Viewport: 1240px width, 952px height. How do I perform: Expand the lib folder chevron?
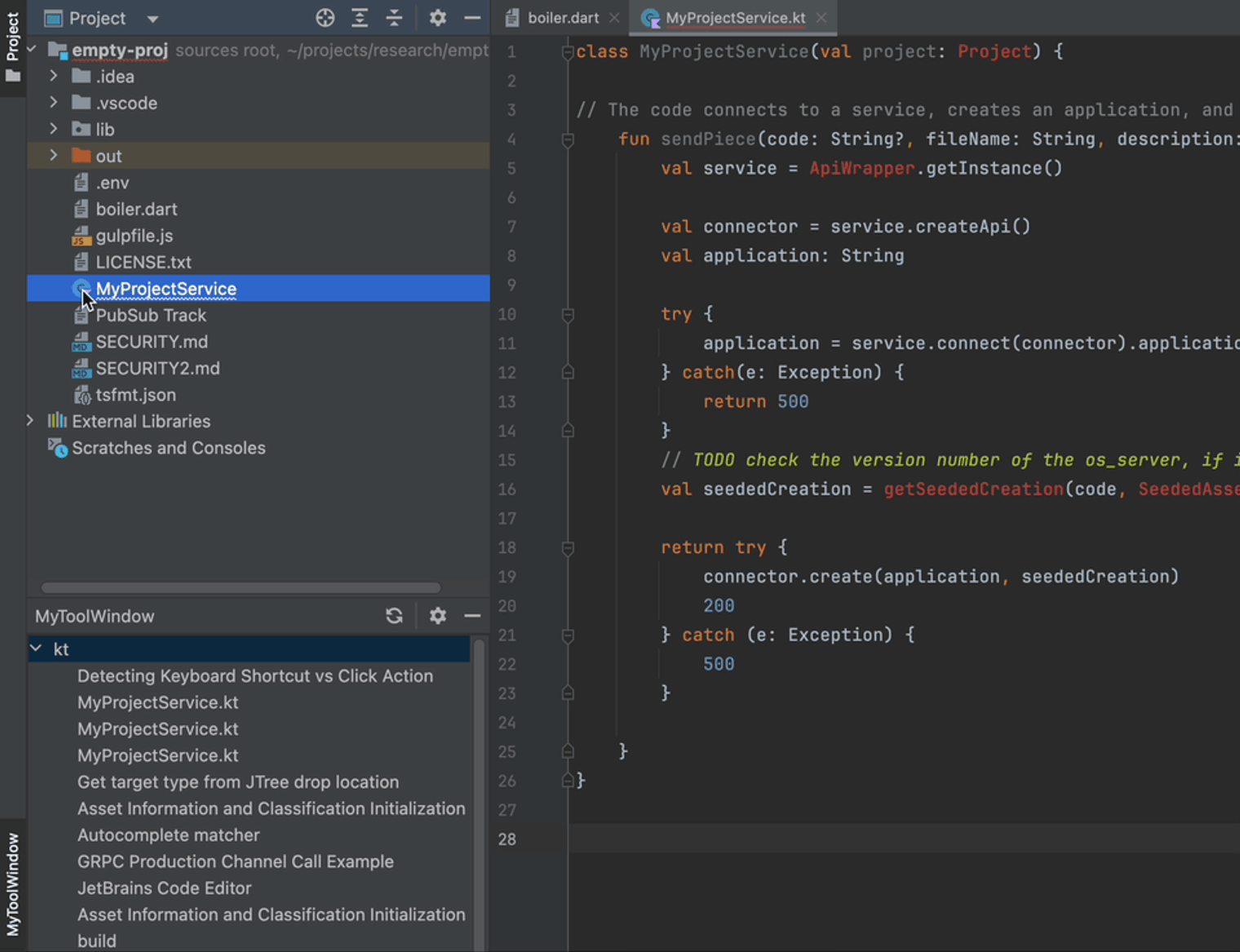point(54,129)
